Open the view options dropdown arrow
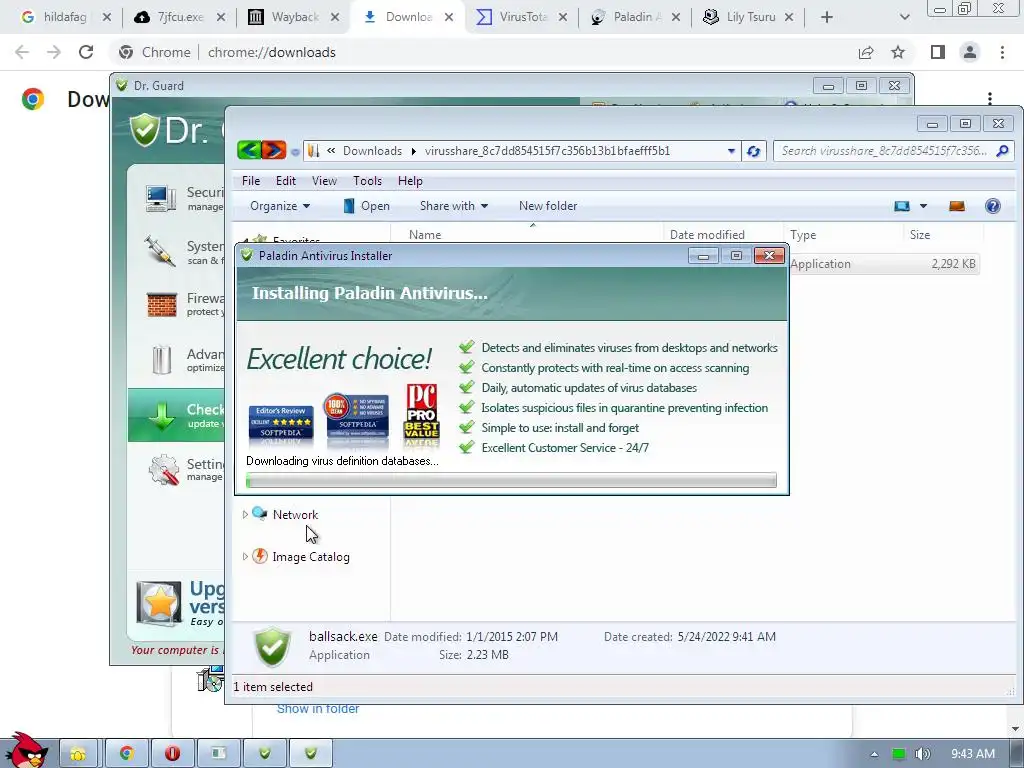Screen dimensions: 1024x768 click(923, 206)
